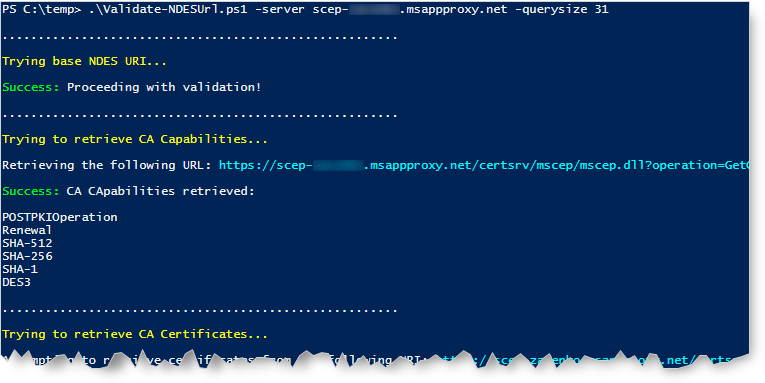Select 'Trying to retrieve CA Certificates...' line
This screenshot has width=765, height=383.
[x=135, y=334]
